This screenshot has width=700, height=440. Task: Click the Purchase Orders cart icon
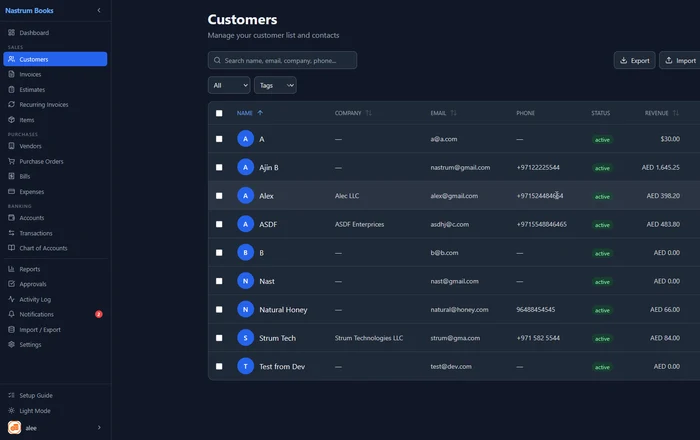(12, 161)
